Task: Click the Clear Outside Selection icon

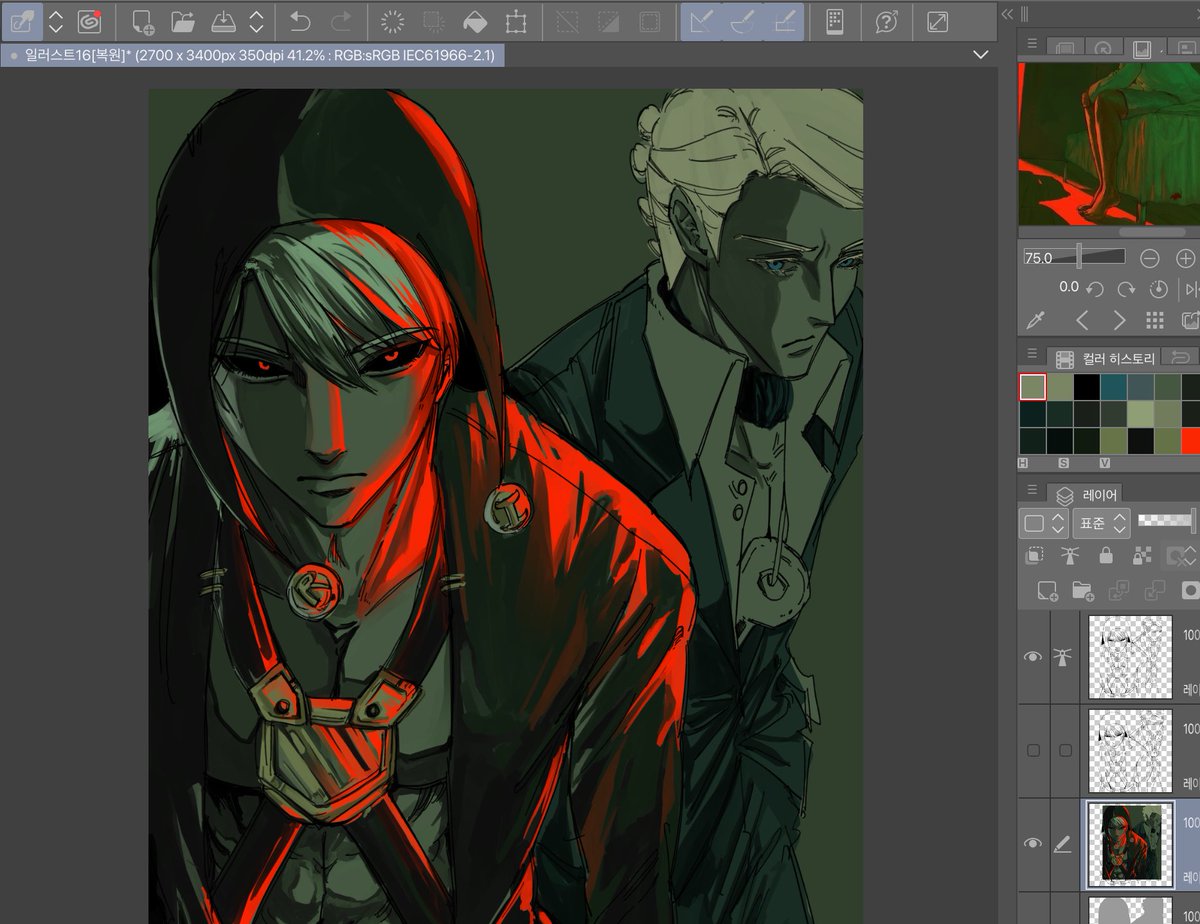Action: [x=434, y=21]
